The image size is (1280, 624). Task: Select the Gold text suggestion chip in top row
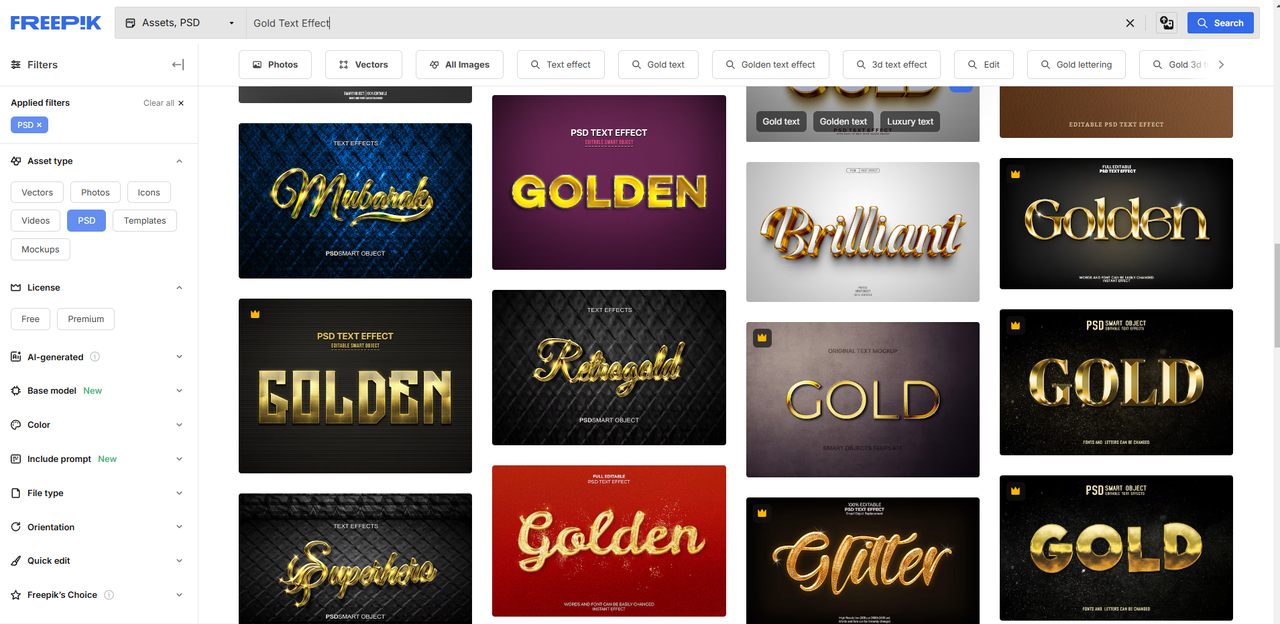click(658, 65)
